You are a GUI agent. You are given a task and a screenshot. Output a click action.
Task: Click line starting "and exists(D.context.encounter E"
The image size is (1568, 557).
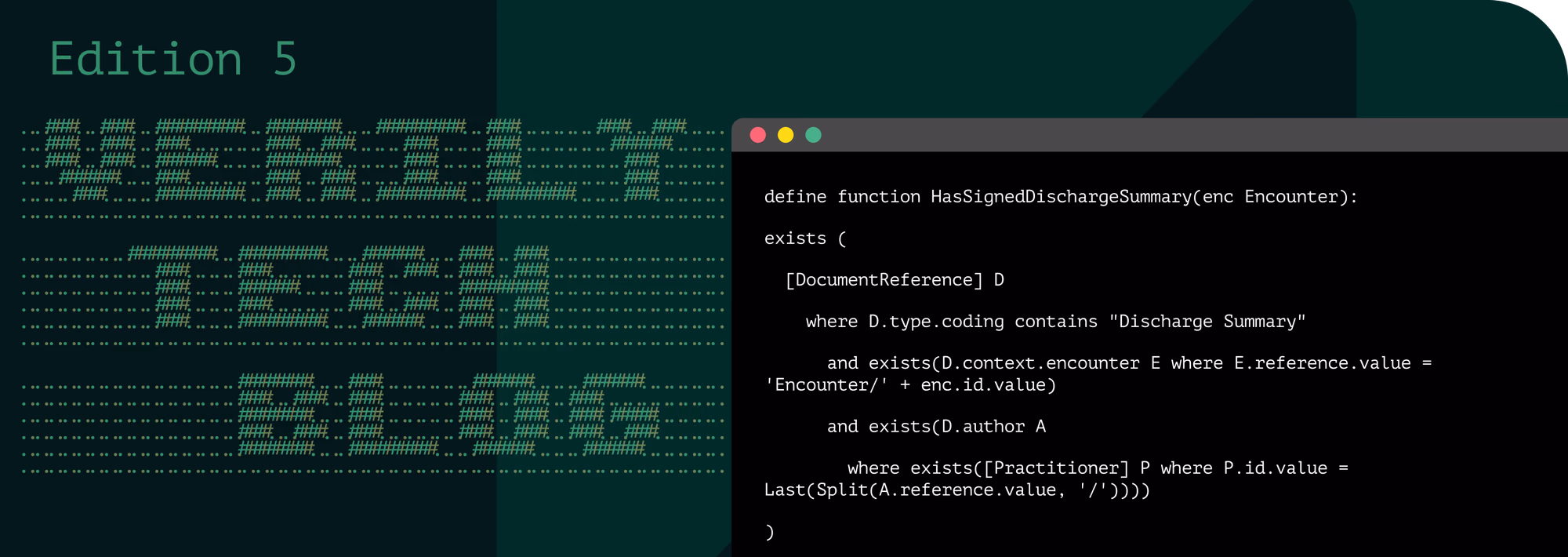pos(1129,363)
